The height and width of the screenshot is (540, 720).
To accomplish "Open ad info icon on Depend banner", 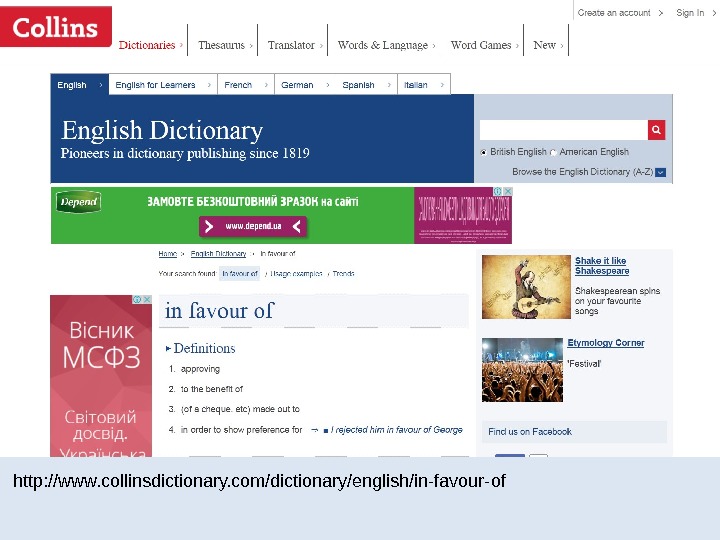I will pos(498,191).
